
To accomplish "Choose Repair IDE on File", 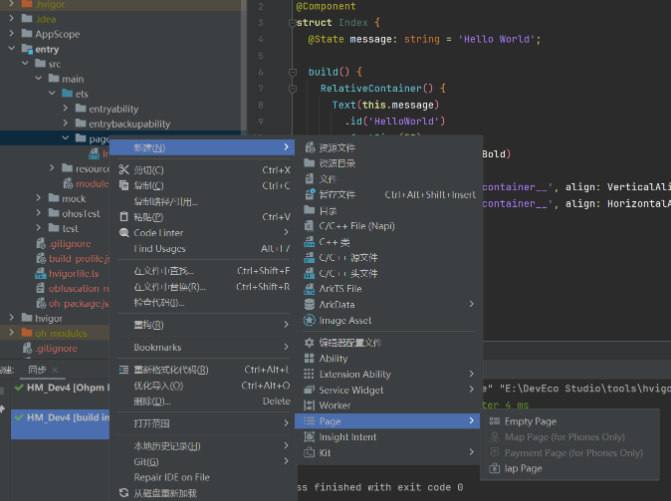I will click(204, 477).
